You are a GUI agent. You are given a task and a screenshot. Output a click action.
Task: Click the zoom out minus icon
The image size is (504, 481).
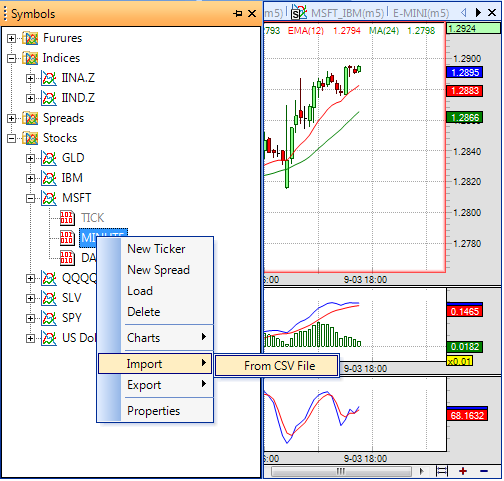tap(484, 471)
